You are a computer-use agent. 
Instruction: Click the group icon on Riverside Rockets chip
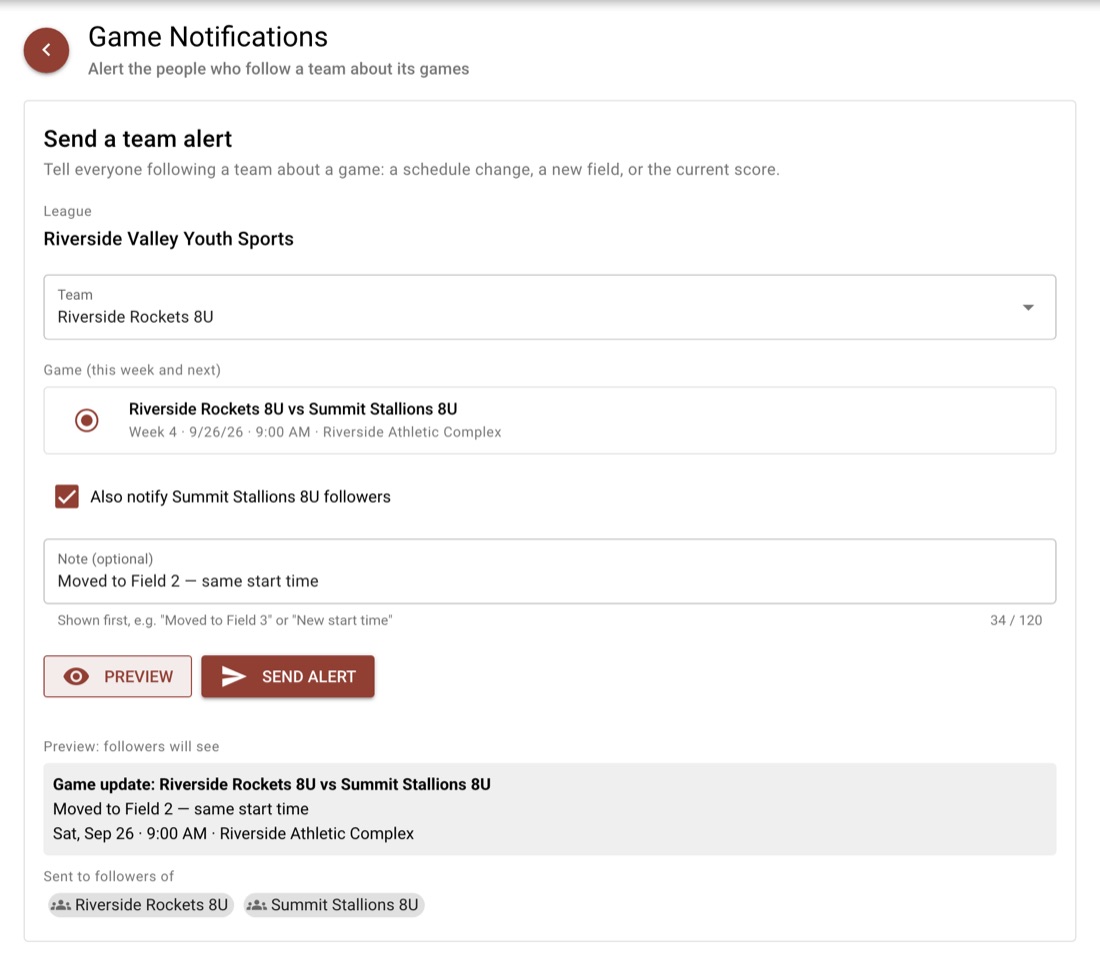click(x=61, y=905)
